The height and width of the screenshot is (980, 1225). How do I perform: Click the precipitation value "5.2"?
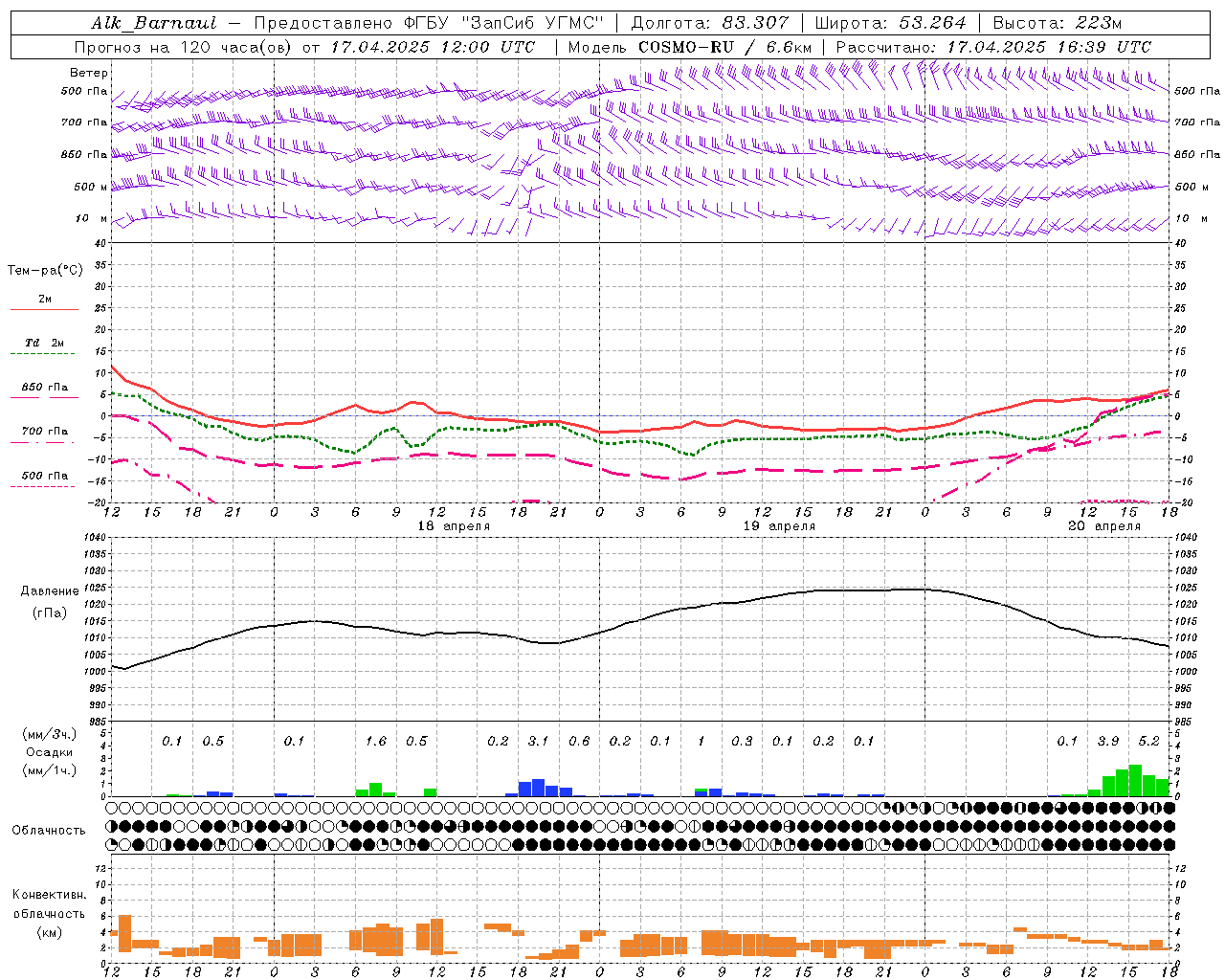[1149, 741]
